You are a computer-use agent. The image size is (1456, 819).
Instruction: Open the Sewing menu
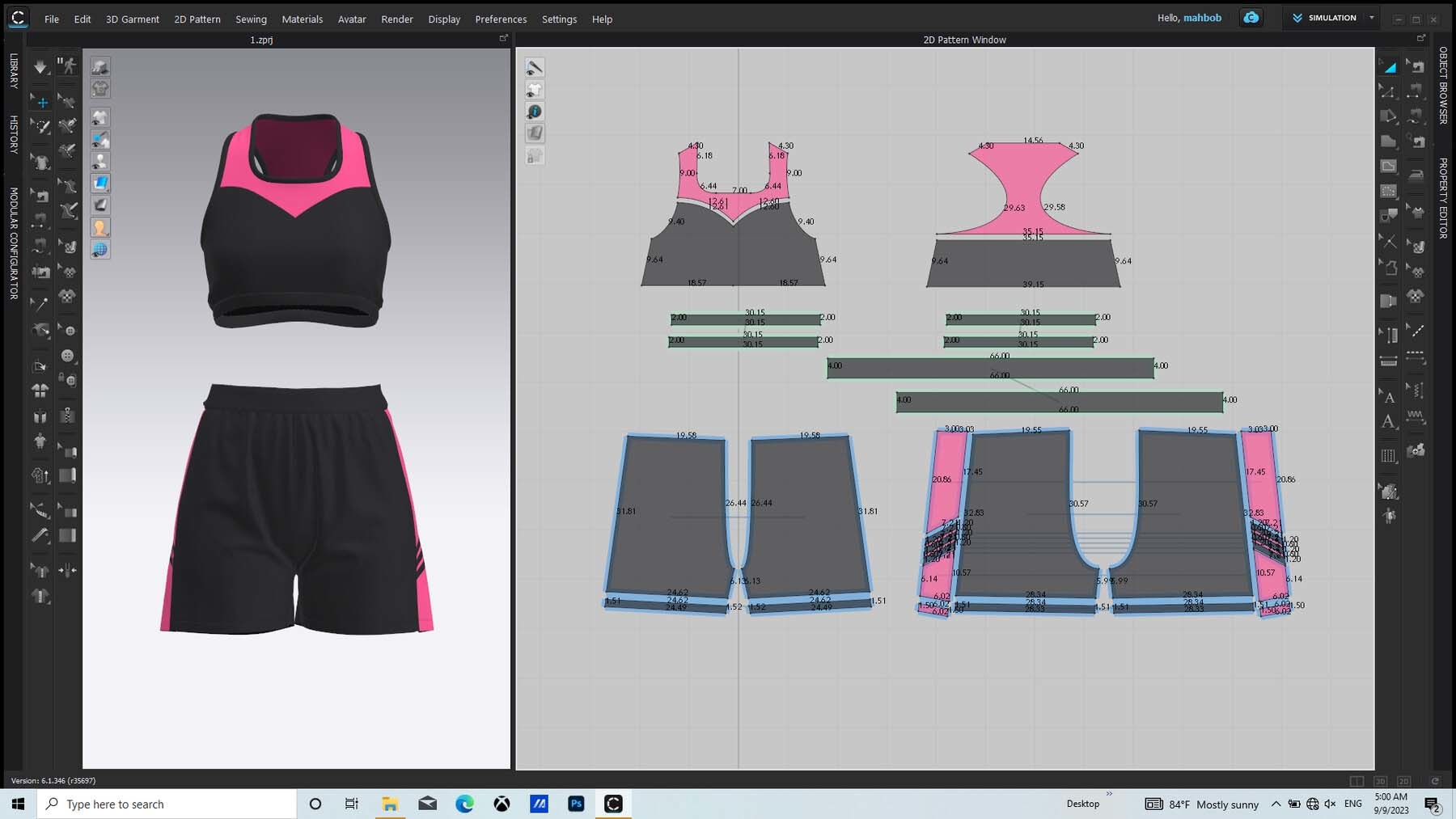pyautogui.click(x=251, y=19)
